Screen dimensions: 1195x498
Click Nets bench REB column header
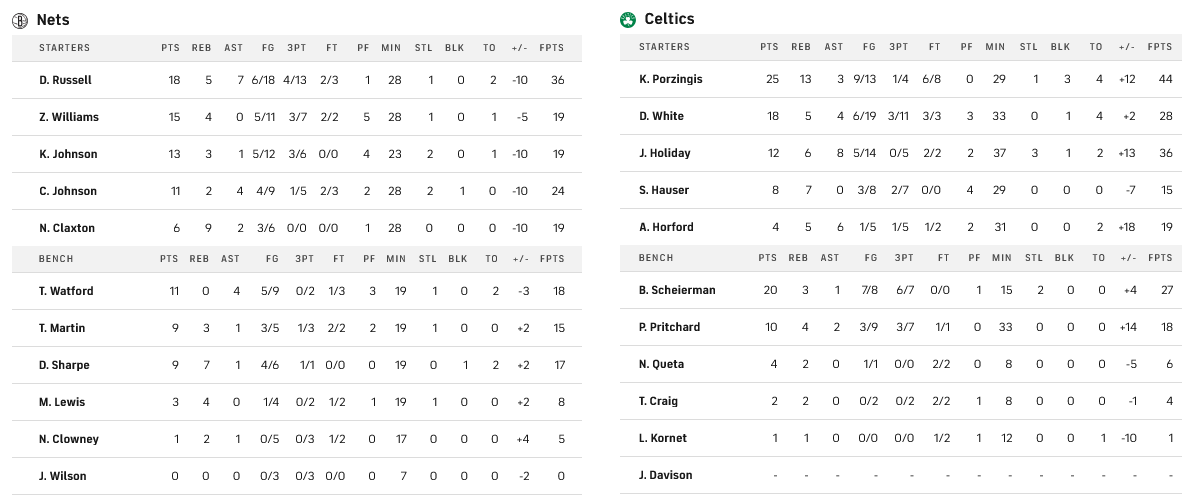click(x=201, y=259)
